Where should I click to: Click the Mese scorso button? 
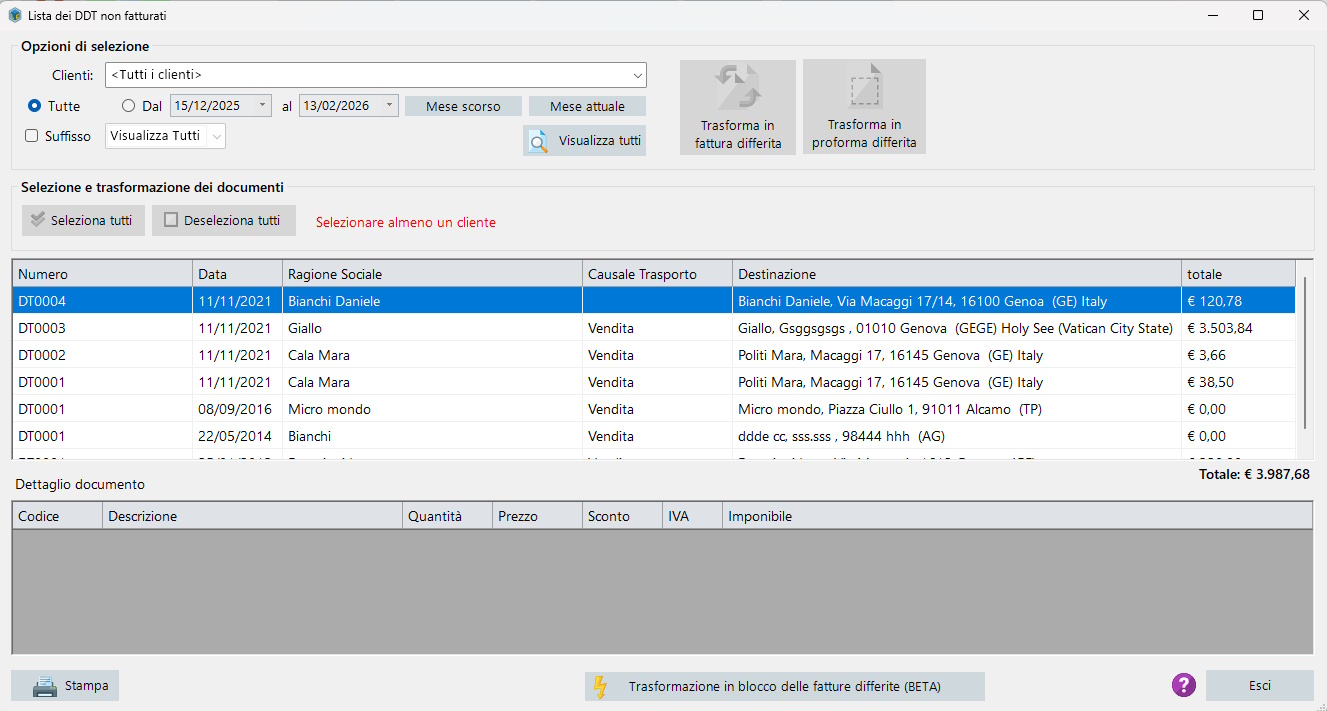[x=463, y=106]
